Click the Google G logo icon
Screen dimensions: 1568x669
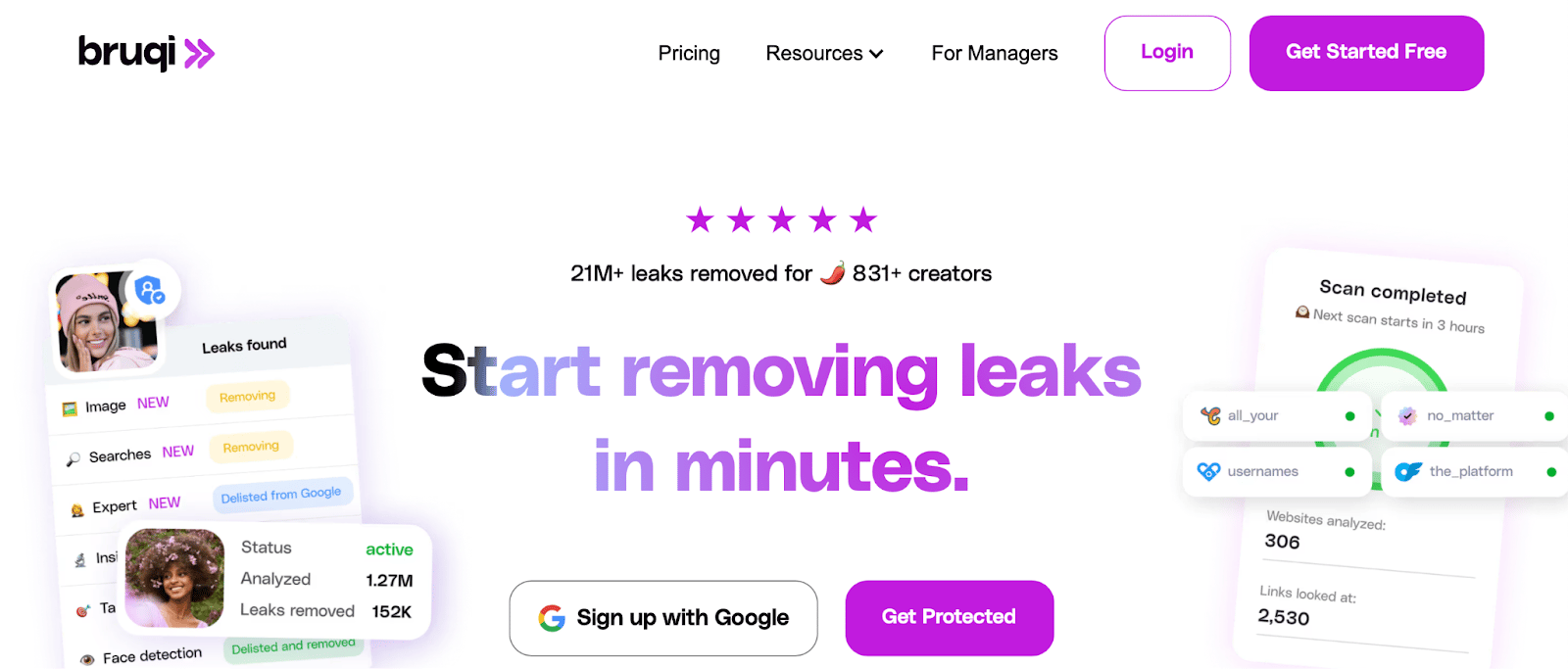pos(552,618)
